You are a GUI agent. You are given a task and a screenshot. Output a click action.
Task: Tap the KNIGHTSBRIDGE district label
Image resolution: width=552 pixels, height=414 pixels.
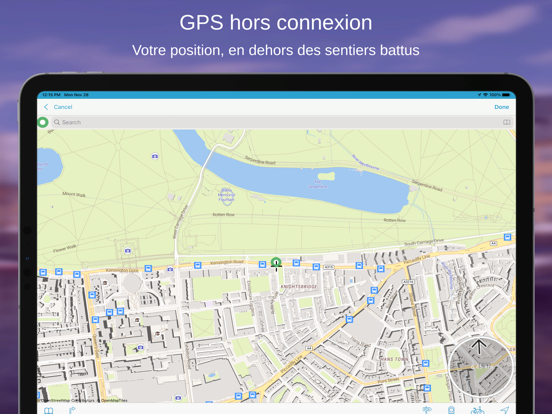[x=299, y=287]
